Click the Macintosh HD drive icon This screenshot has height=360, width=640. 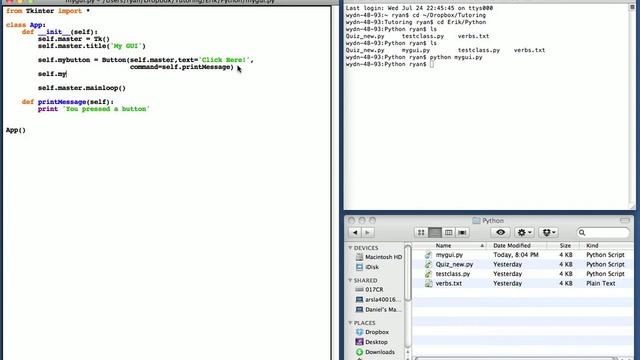click(359, 257)
